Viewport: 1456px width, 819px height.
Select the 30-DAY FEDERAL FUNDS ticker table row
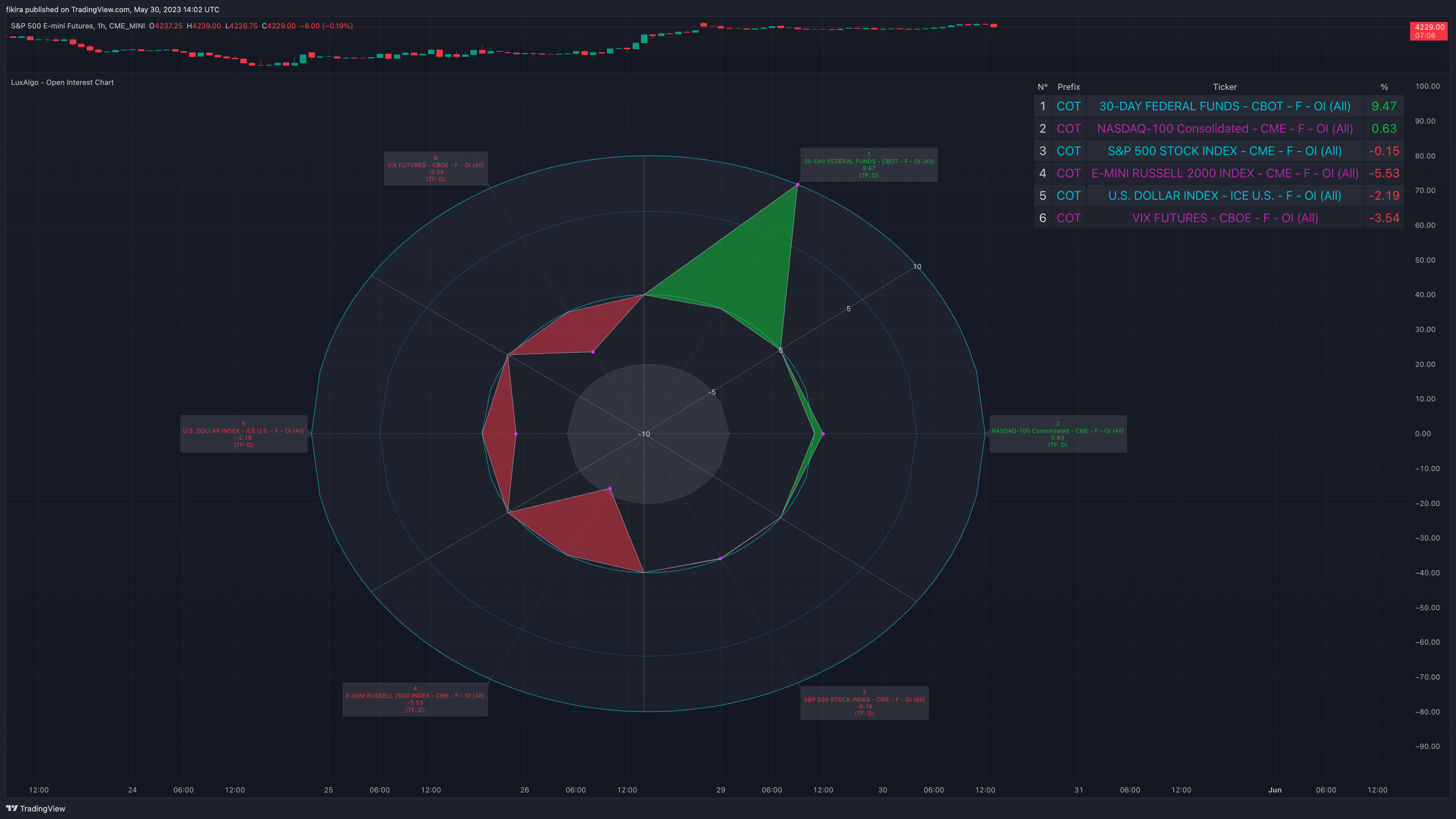click(1219, 106)
